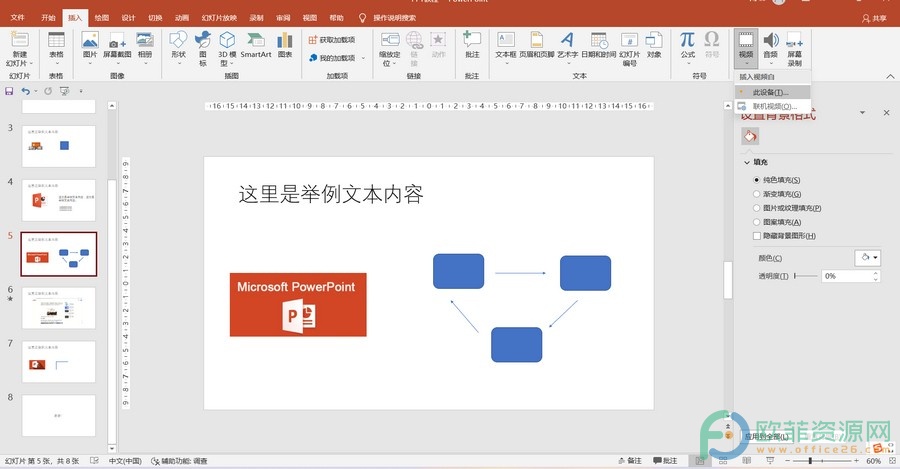Viewport: 900px width, 469px height.
Task: Select 纯色填充 solid fill option
Action: pyautogui.click(x=778, y=180)
